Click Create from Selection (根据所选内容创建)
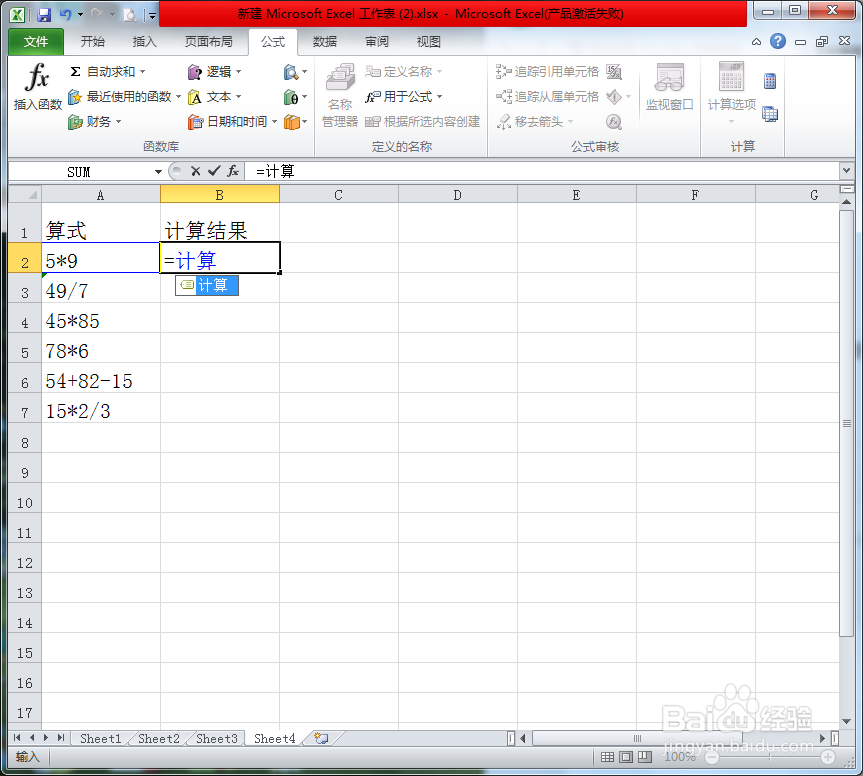The height and width of the screenshot is (776, 863). pyautogui.click(x=422, y=122)
